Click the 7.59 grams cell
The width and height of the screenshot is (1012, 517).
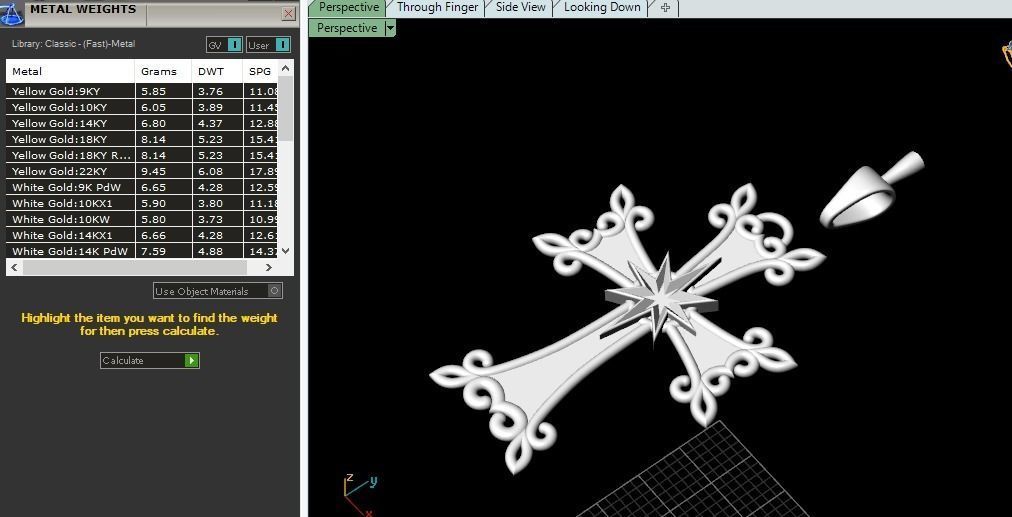click(x=163, y=251)
